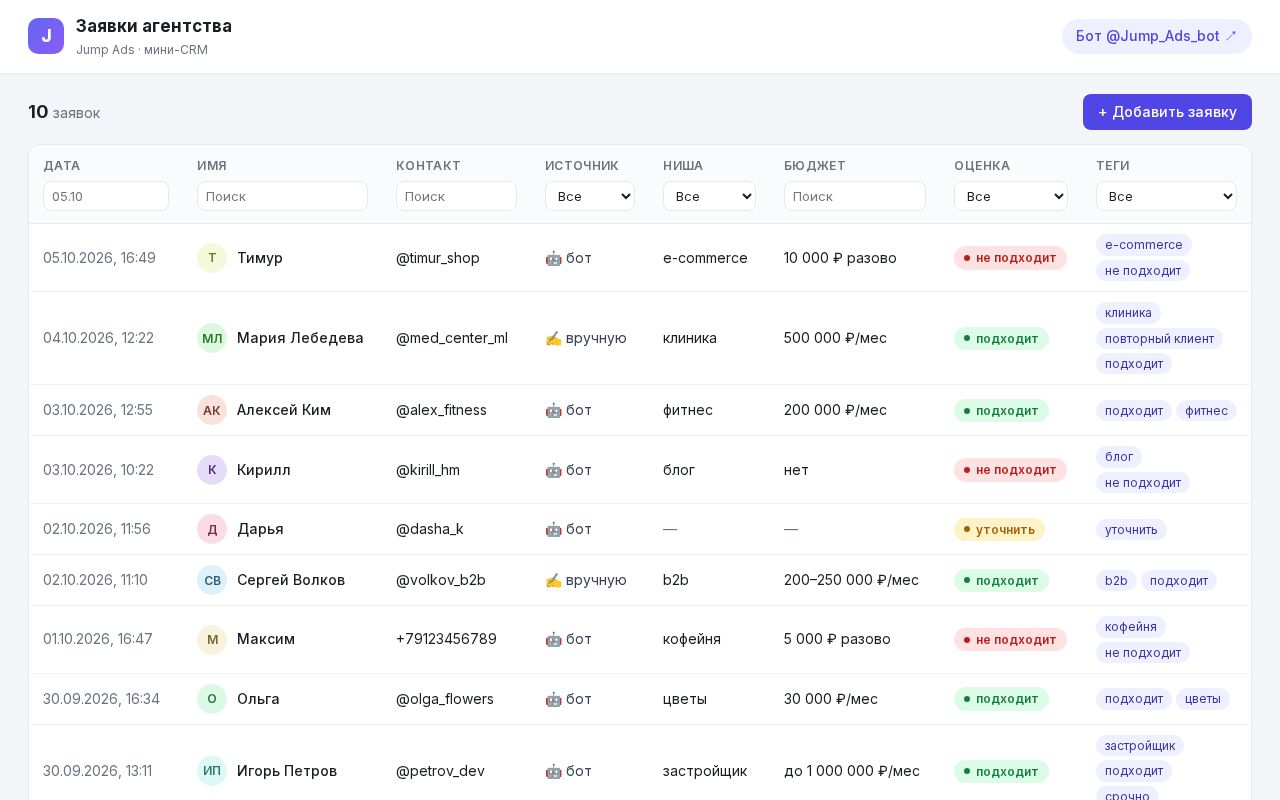This screenshot has width=1280, height=800.
Task: Open the Источник filter dropdown
Action: (x=590, y=196)
